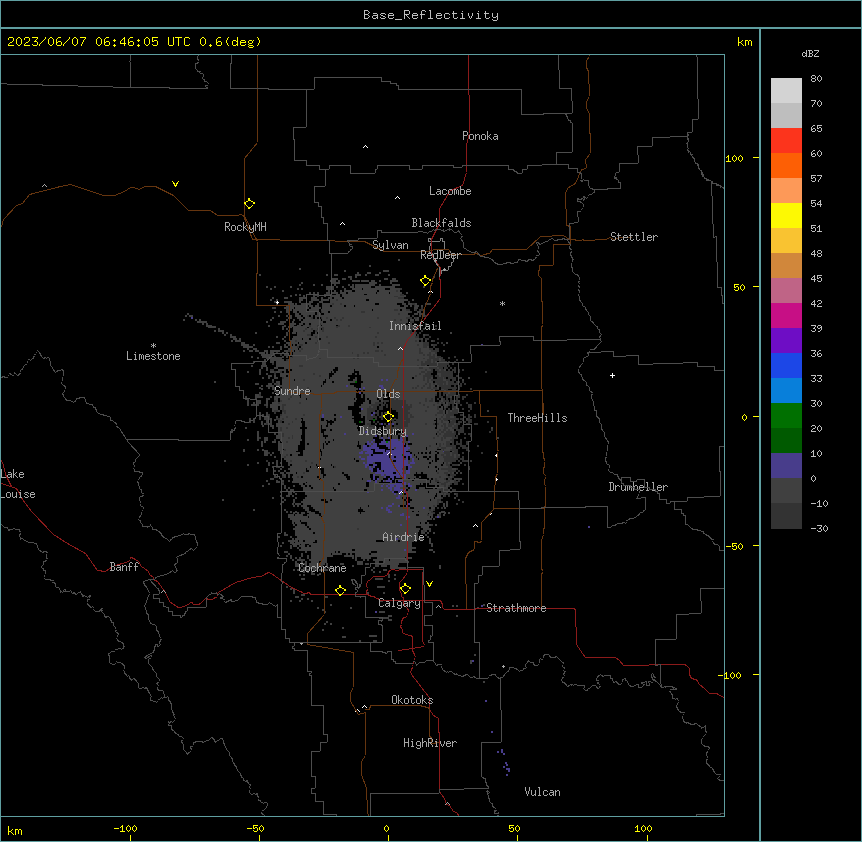862x842 pixels.
Task: Select the Lacombe city label
Action: pos(450,191)
